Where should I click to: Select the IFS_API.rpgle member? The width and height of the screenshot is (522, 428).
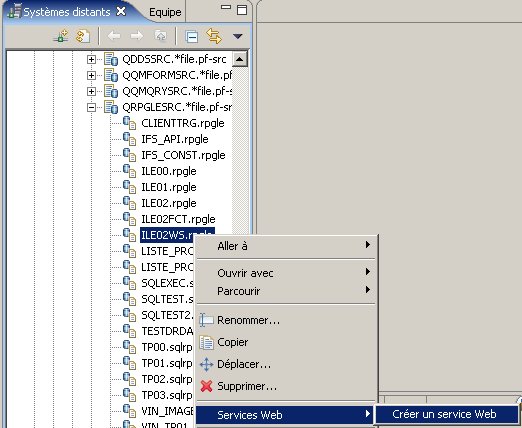[175, 139]
